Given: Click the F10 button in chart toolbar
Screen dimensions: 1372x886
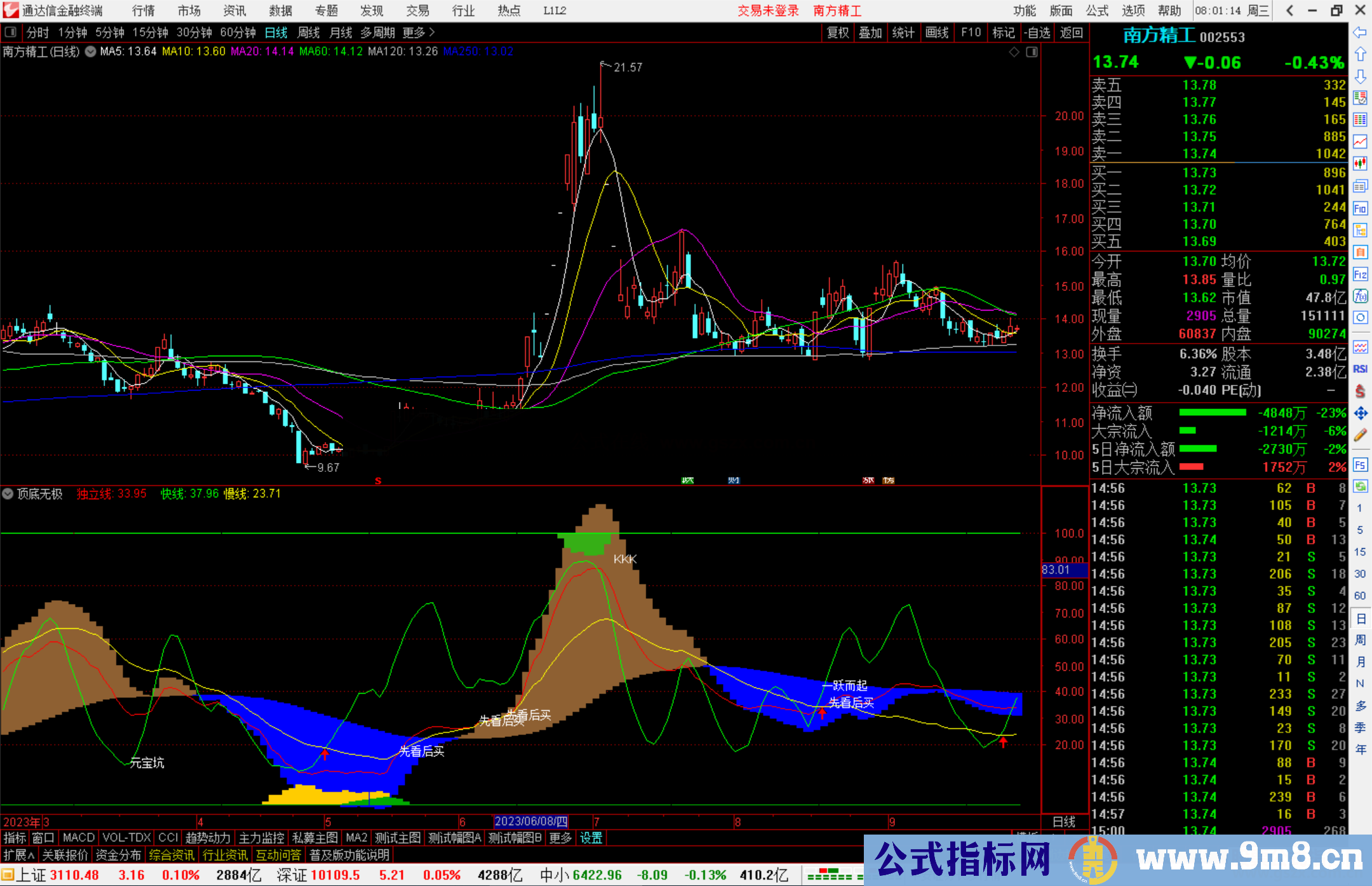Looking at the screenshot, I should (971, 32).
